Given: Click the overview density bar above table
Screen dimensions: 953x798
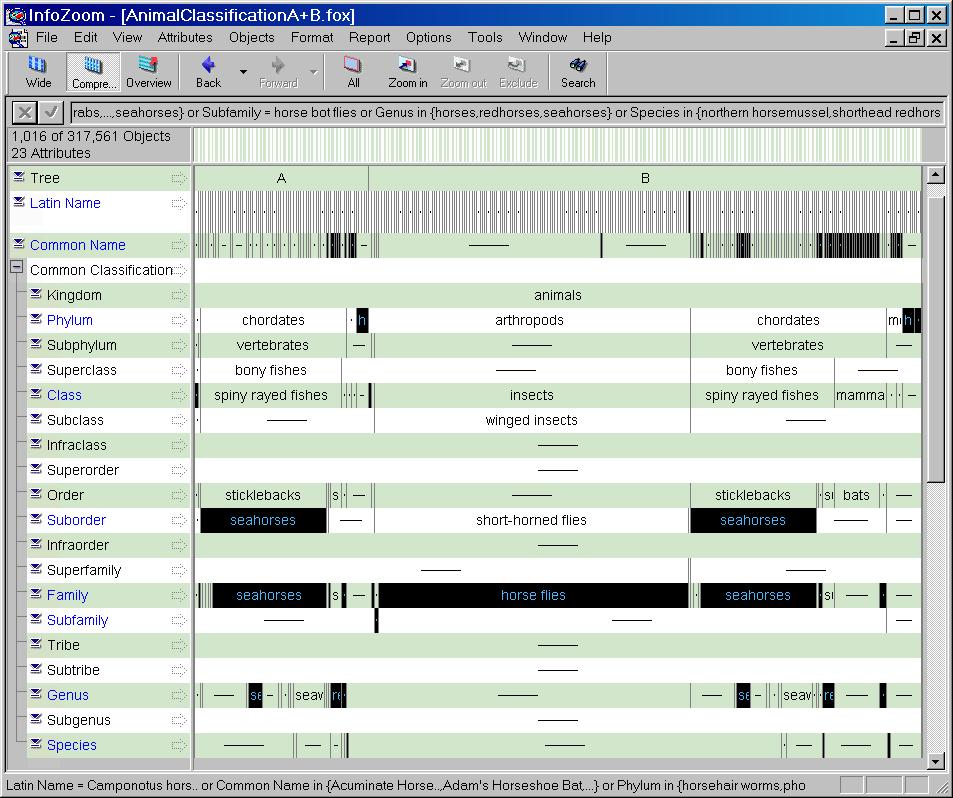Looking at the screenshot, I should [556, 145].
